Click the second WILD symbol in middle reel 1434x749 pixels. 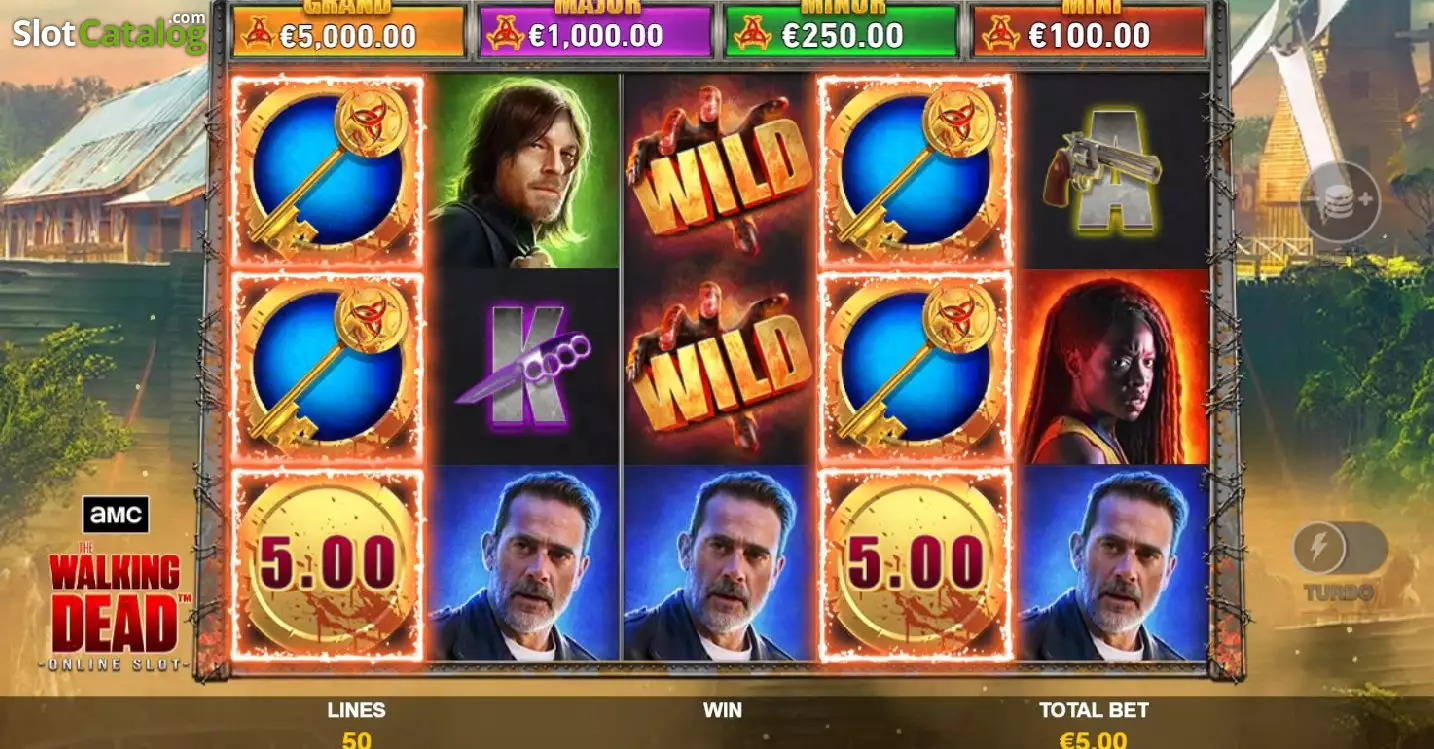719,367
